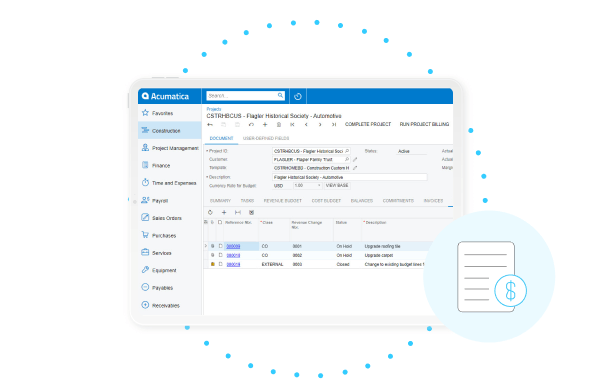Click the search magnifier icon
The image size is (600, 389).
pyautogui.click(x=280, y=95)
